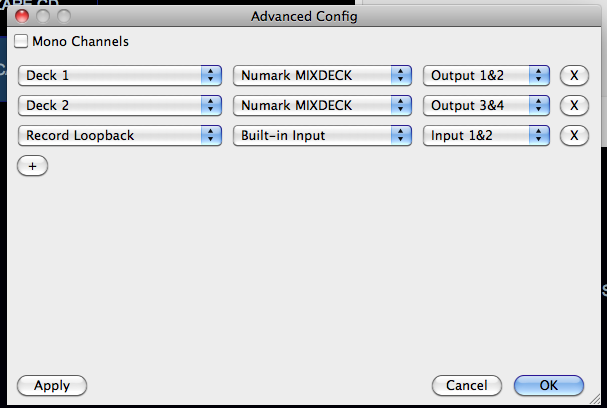
Task: Expand the Record Loopback dropdown
Action: [119, 135]
